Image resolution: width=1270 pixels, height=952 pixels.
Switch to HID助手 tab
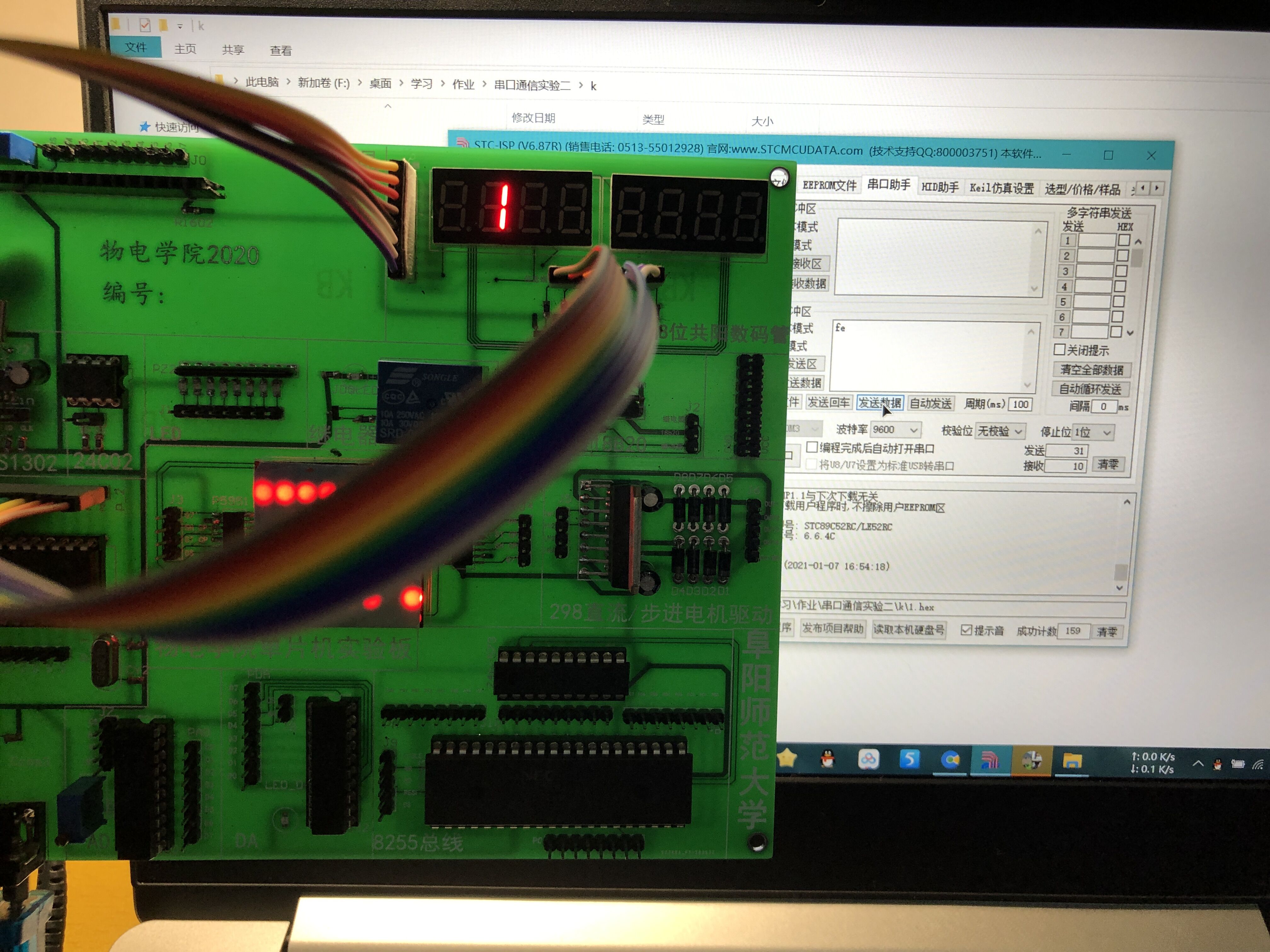tap(940, 187)
